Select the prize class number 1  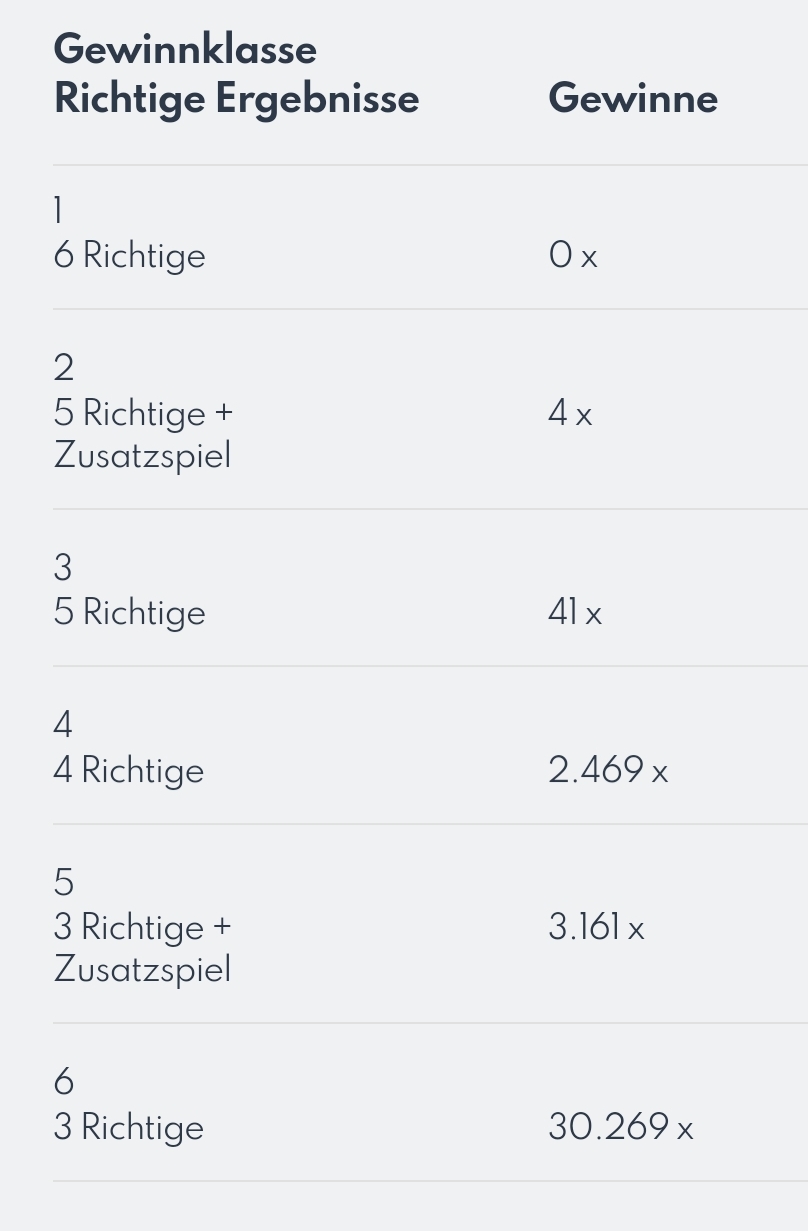pos(58,211)
